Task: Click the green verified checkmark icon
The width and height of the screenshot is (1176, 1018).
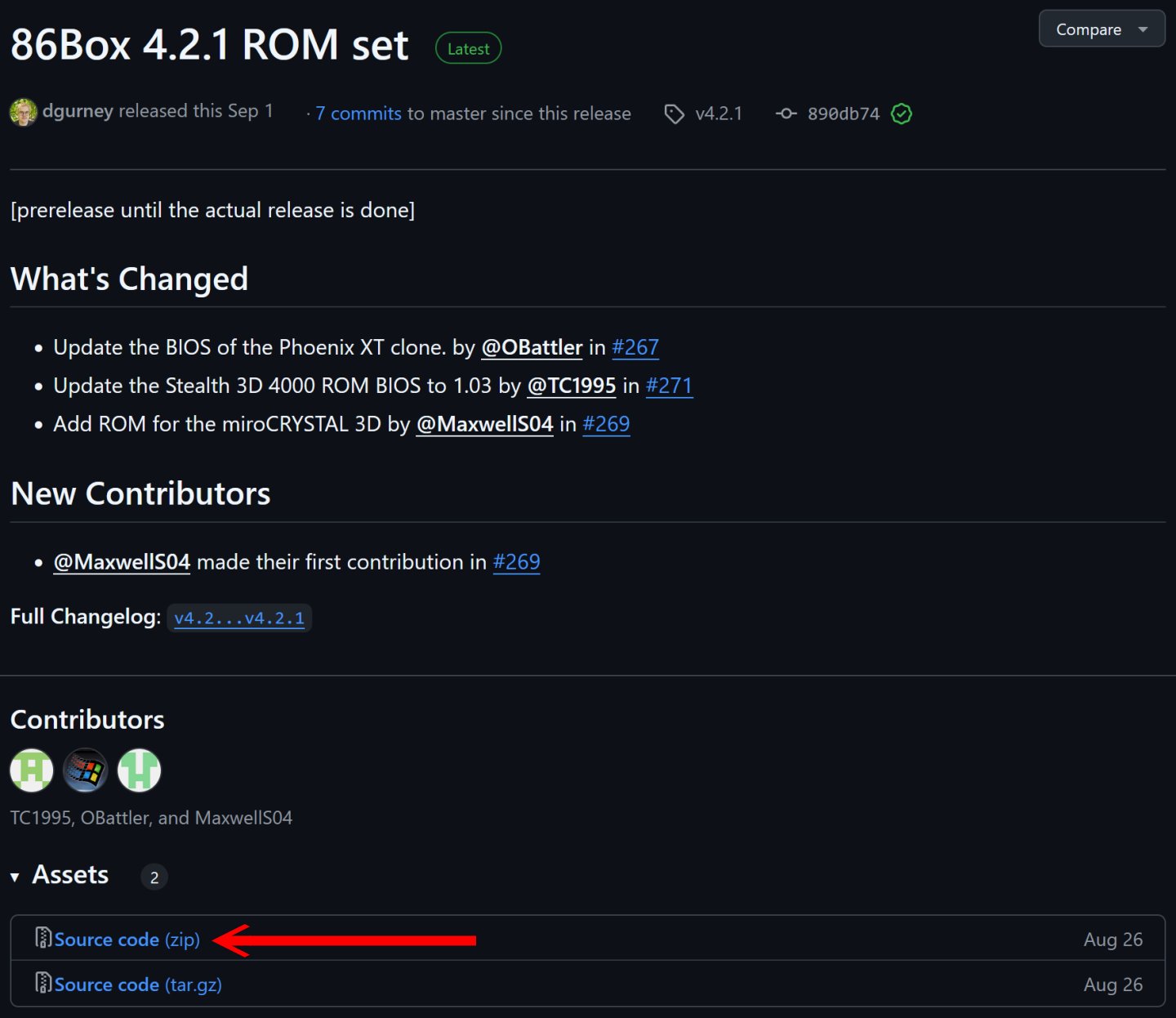Action: click(x=902, y=114)
